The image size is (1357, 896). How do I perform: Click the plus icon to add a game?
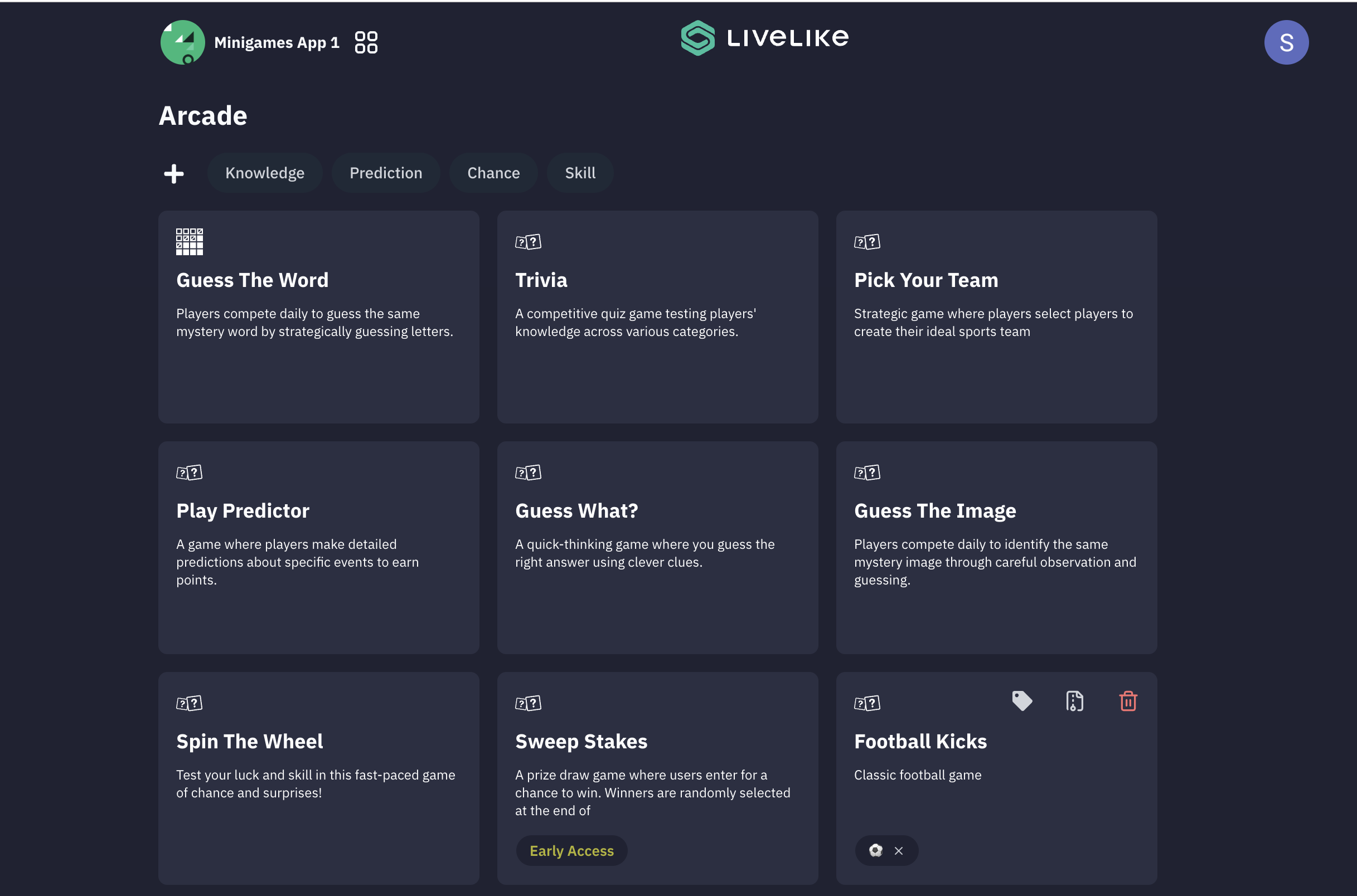coord(174,173)
